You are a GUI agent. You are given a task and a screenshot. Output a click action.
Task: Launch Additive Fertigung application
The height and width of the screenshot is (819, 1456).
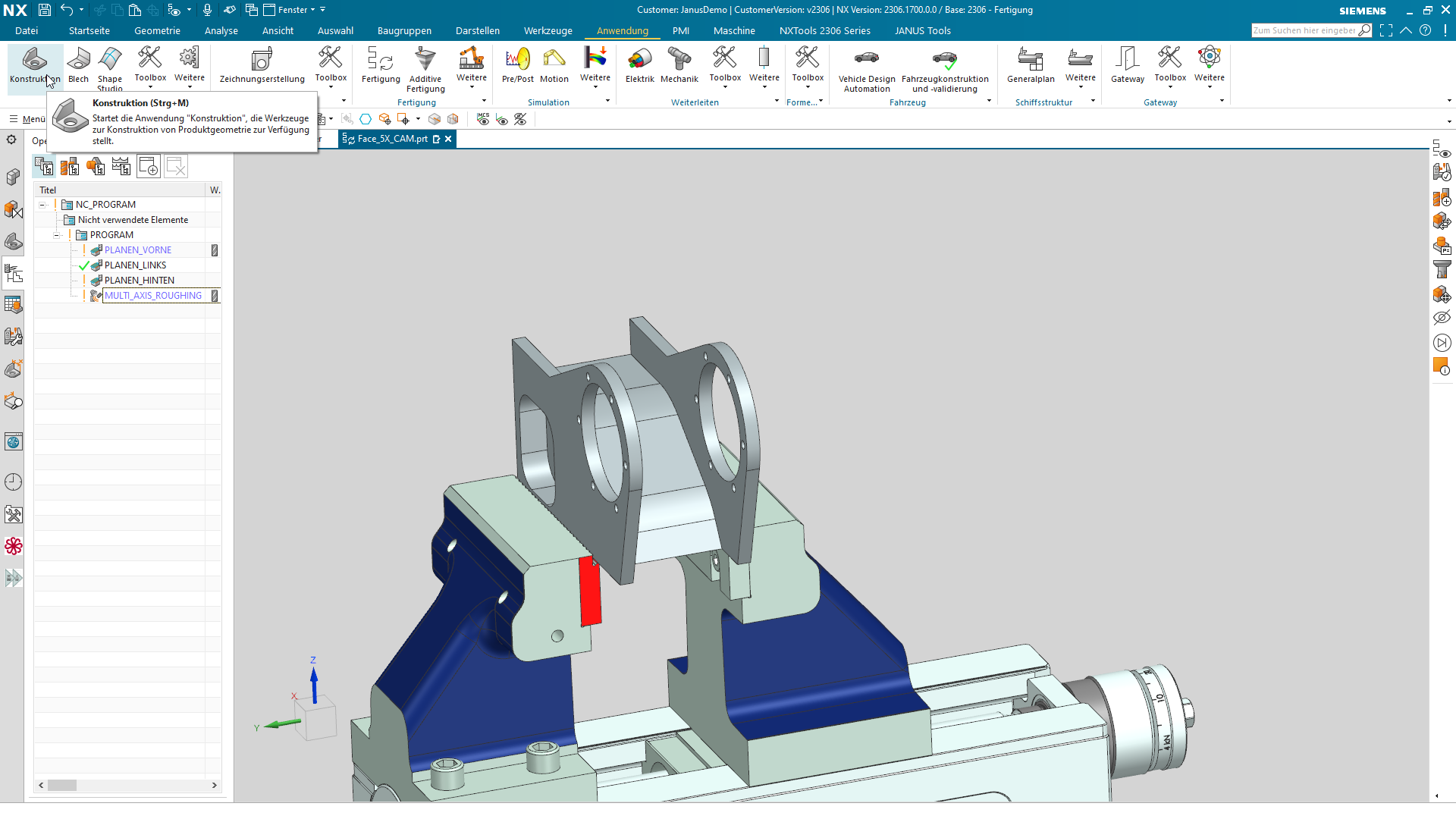pos(425,69)
